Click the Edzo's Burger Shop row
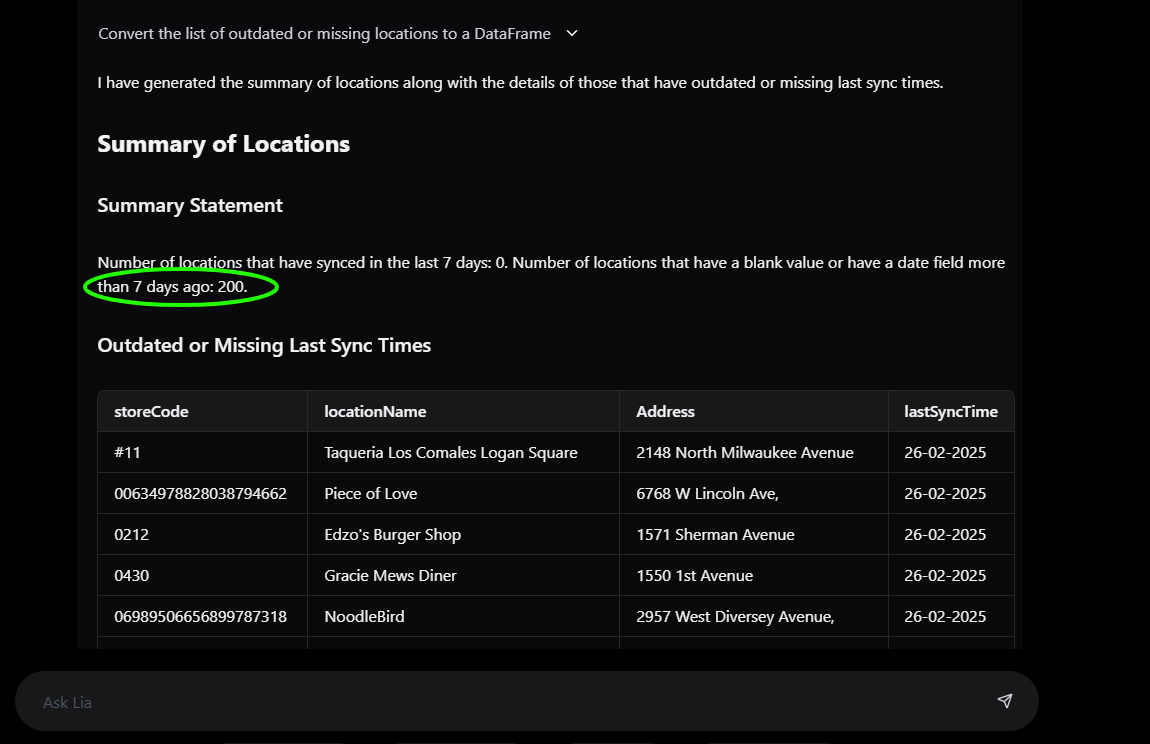1150x744 pixels. pos(392,534)
